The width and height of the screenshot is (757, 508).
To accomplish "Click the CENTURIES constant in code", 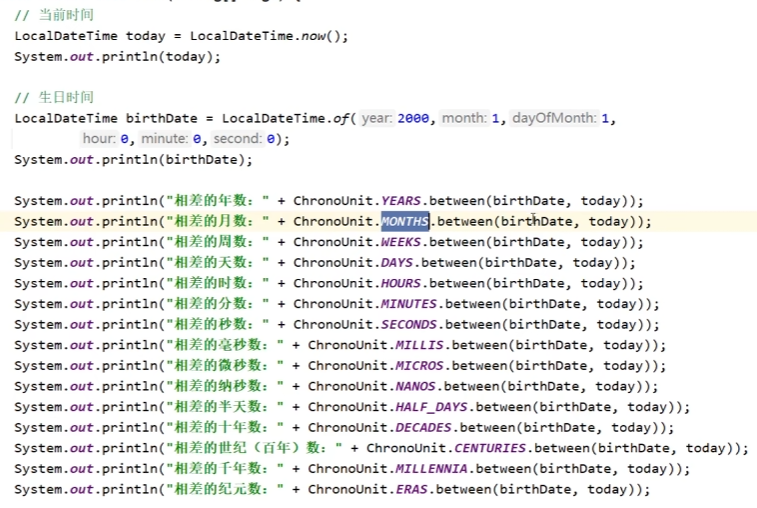I will 490,448.
